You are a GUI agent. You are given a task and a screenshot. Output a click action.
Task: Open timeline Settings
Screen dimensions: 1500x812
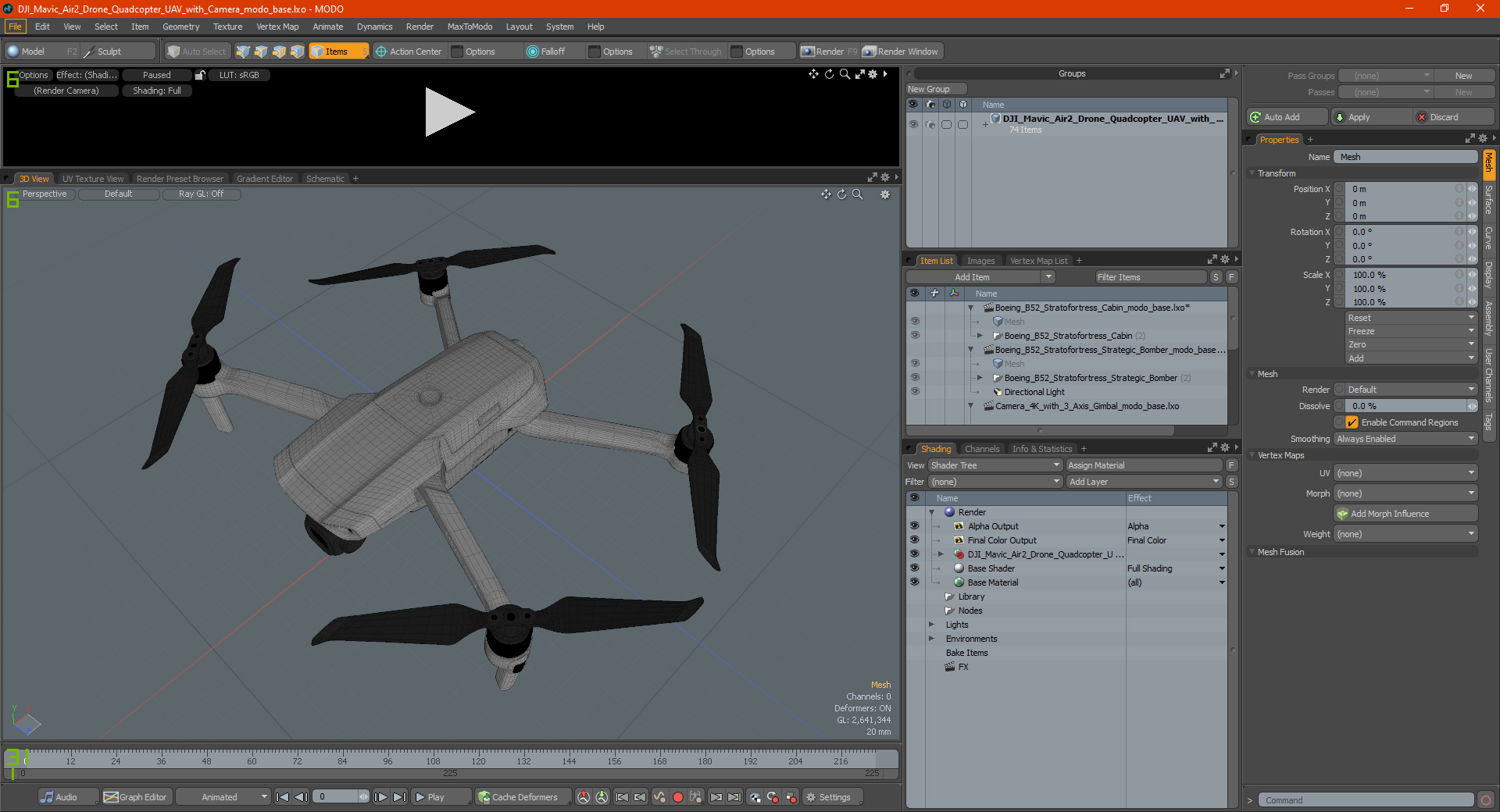[831, 797]
